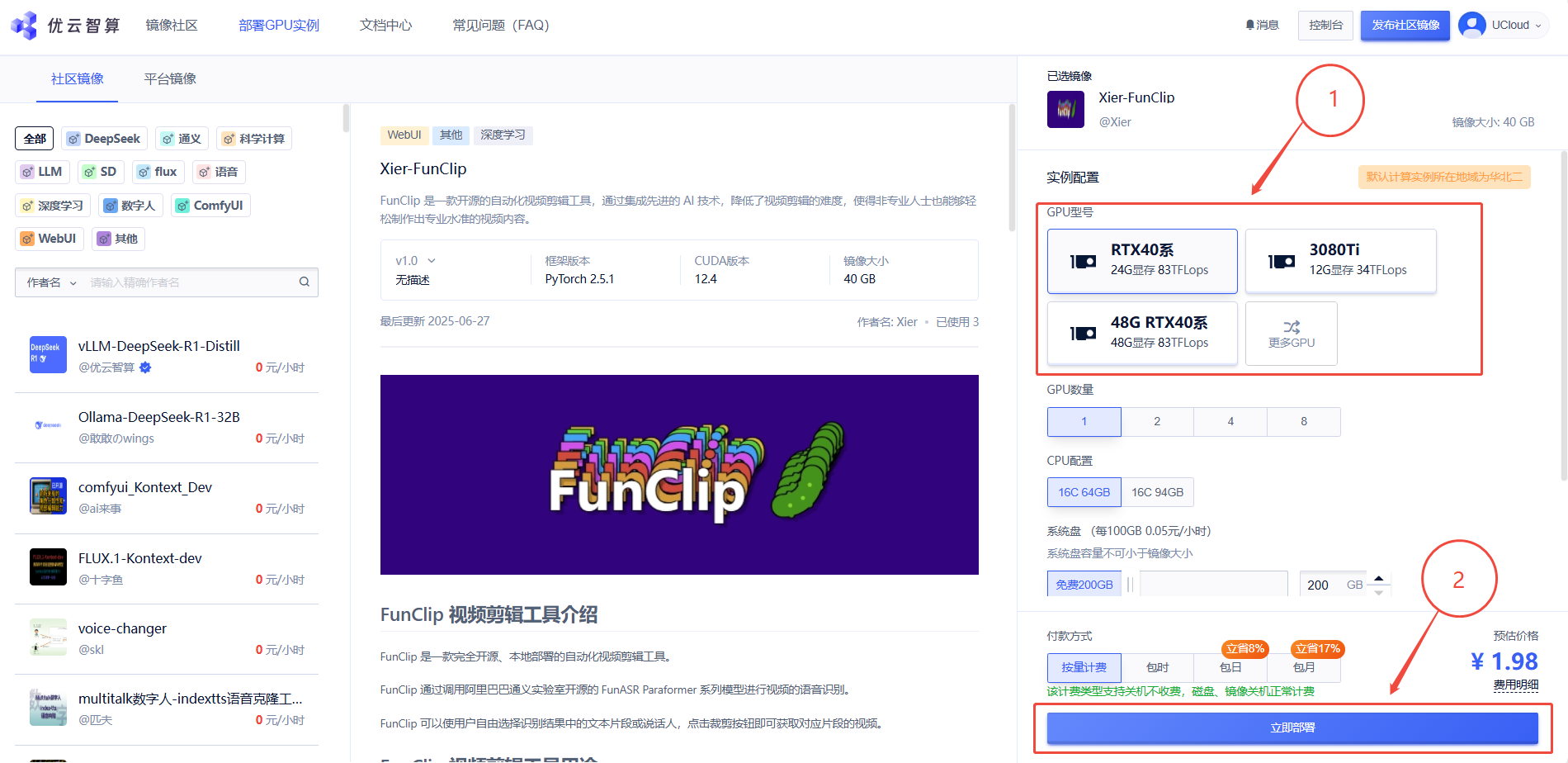The width and height of the screenshot is (1568, 763).
Task: Open the 镜像社区 nav item
Action: [172, 26]
